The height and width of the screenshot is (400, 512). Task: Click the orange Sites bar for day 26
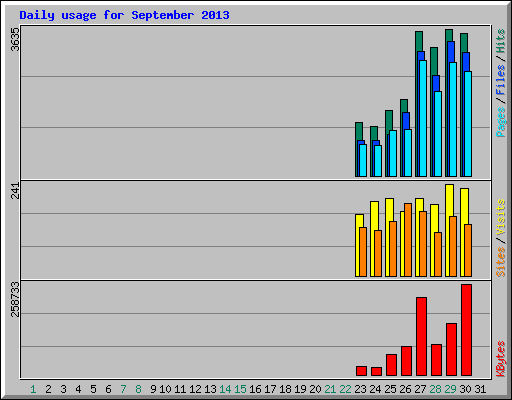coord(408,240)
